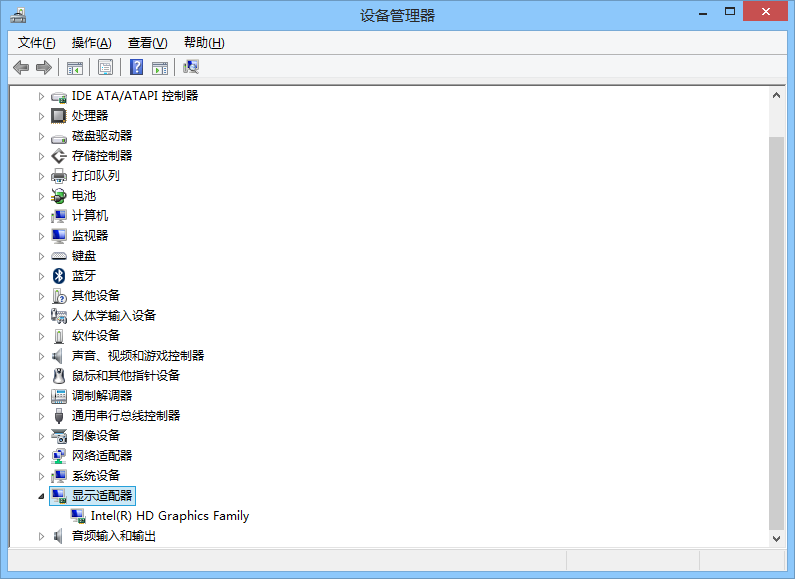Expand the 电池 node arrow

click(x=41, y=196)
